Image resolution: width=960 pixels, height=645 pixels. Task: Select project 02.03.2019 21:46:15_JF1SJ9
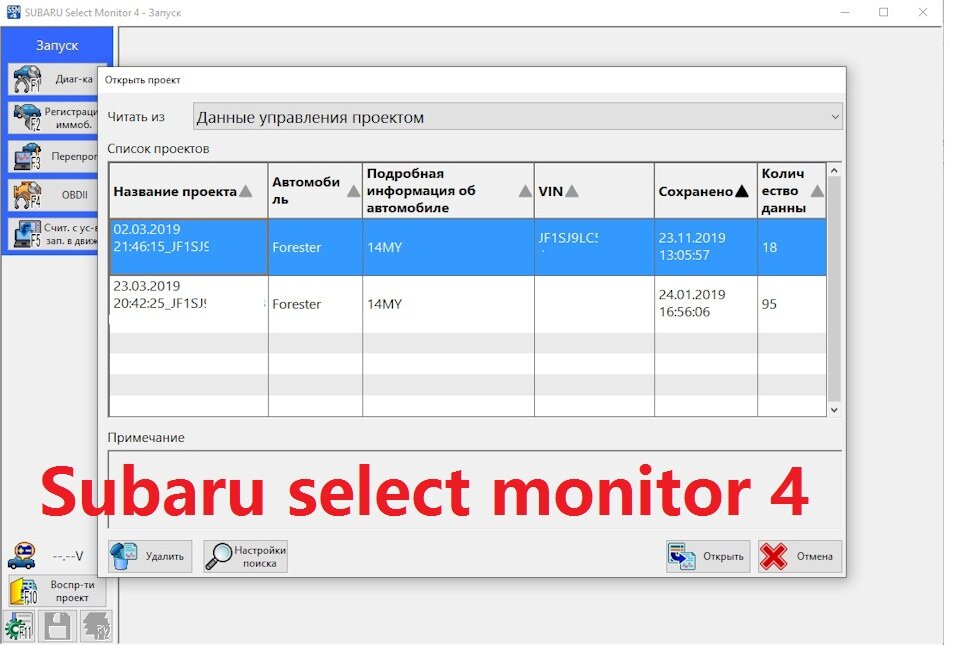pyautogui.click(x=189, y=247)
